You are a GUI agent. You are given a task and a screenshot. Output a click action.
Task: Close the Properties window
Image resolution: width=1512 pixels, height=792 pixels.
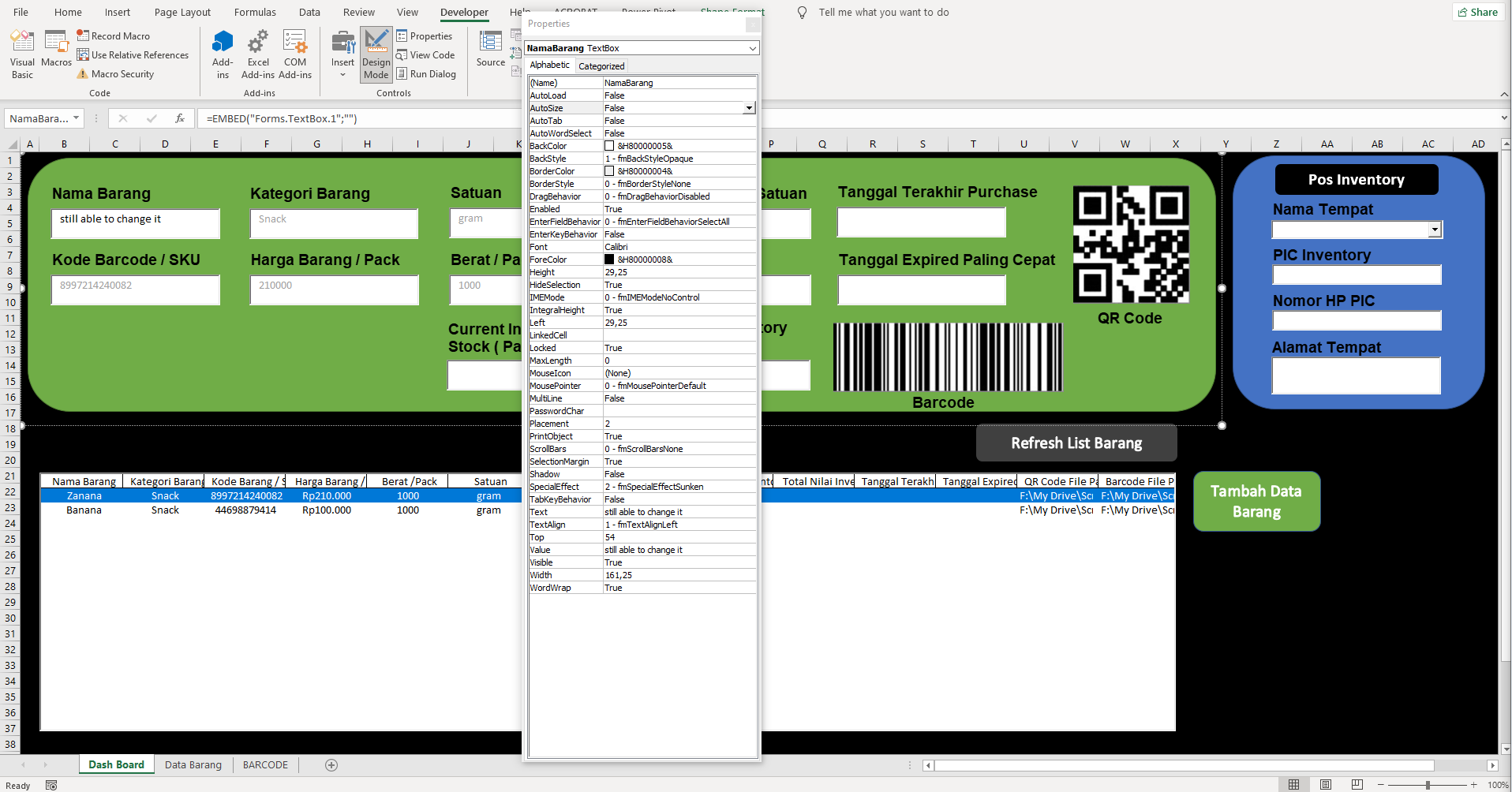(x=753, y=24)
